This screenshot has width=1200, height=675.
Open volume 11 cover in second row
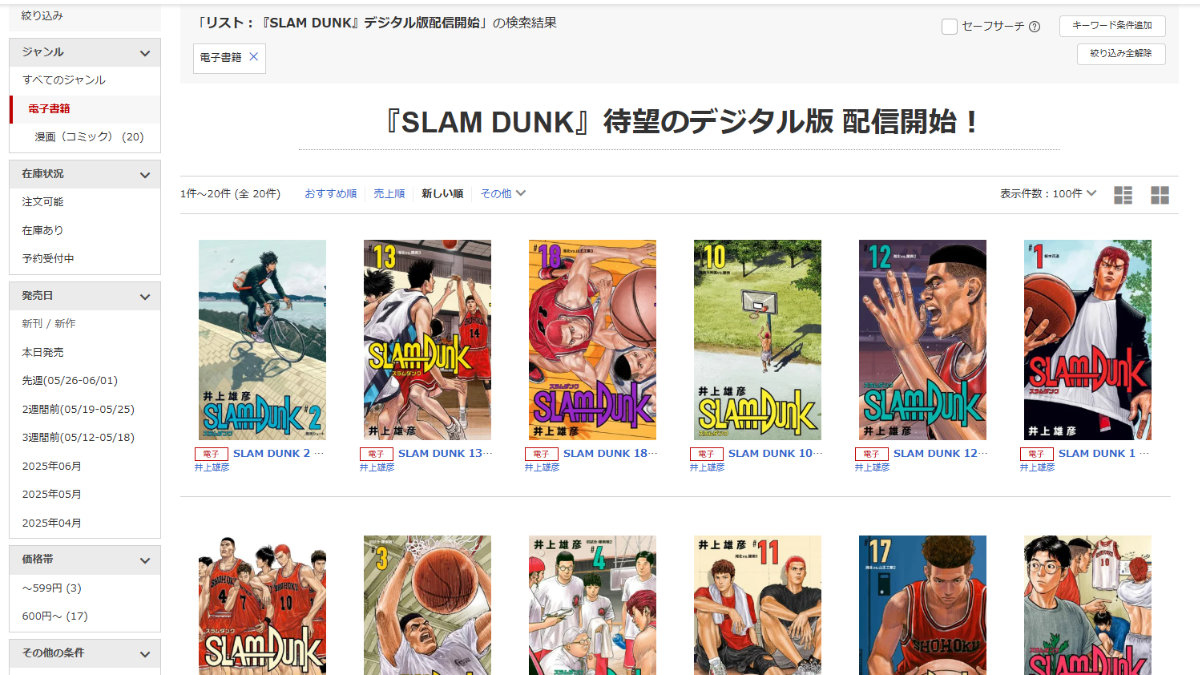point(757,605)
